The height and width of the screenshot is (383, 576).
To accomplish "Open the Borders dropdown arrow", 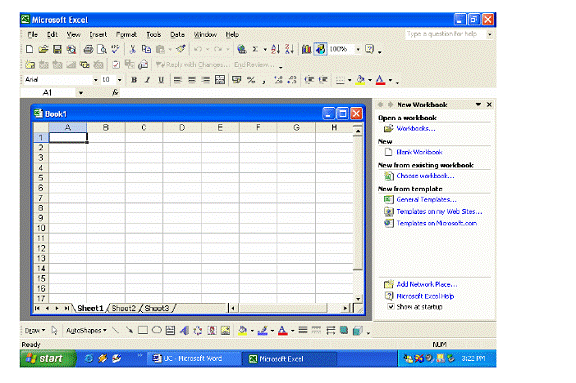I will pyautogui.click(x=349, y=80).
